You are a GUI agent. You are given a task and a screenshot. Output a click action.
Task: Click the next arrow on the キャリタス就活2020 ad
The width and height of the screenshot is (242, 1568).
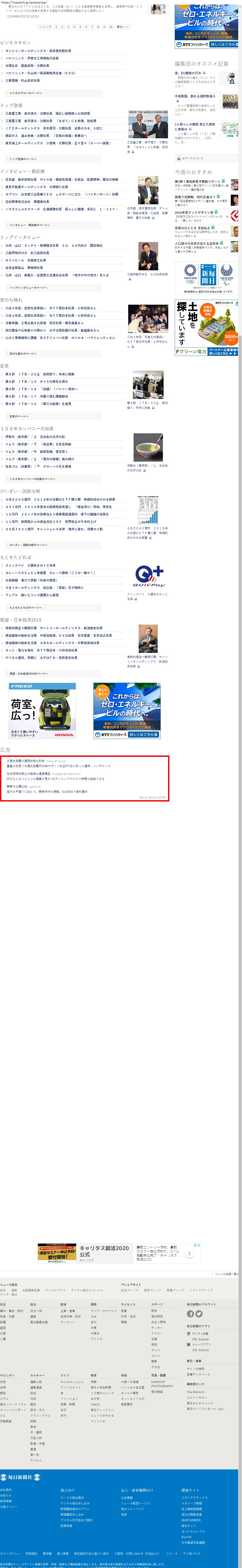tap(190, 1253)
